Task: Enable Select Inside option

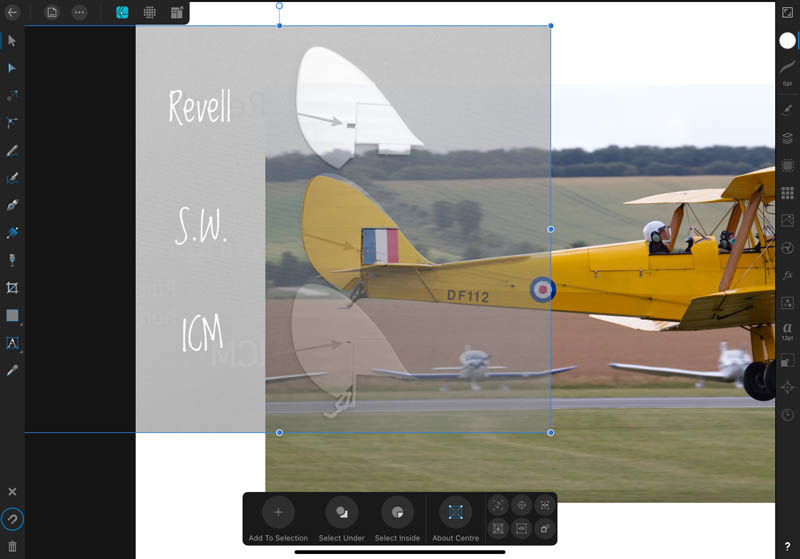Action: coord(397,519)
